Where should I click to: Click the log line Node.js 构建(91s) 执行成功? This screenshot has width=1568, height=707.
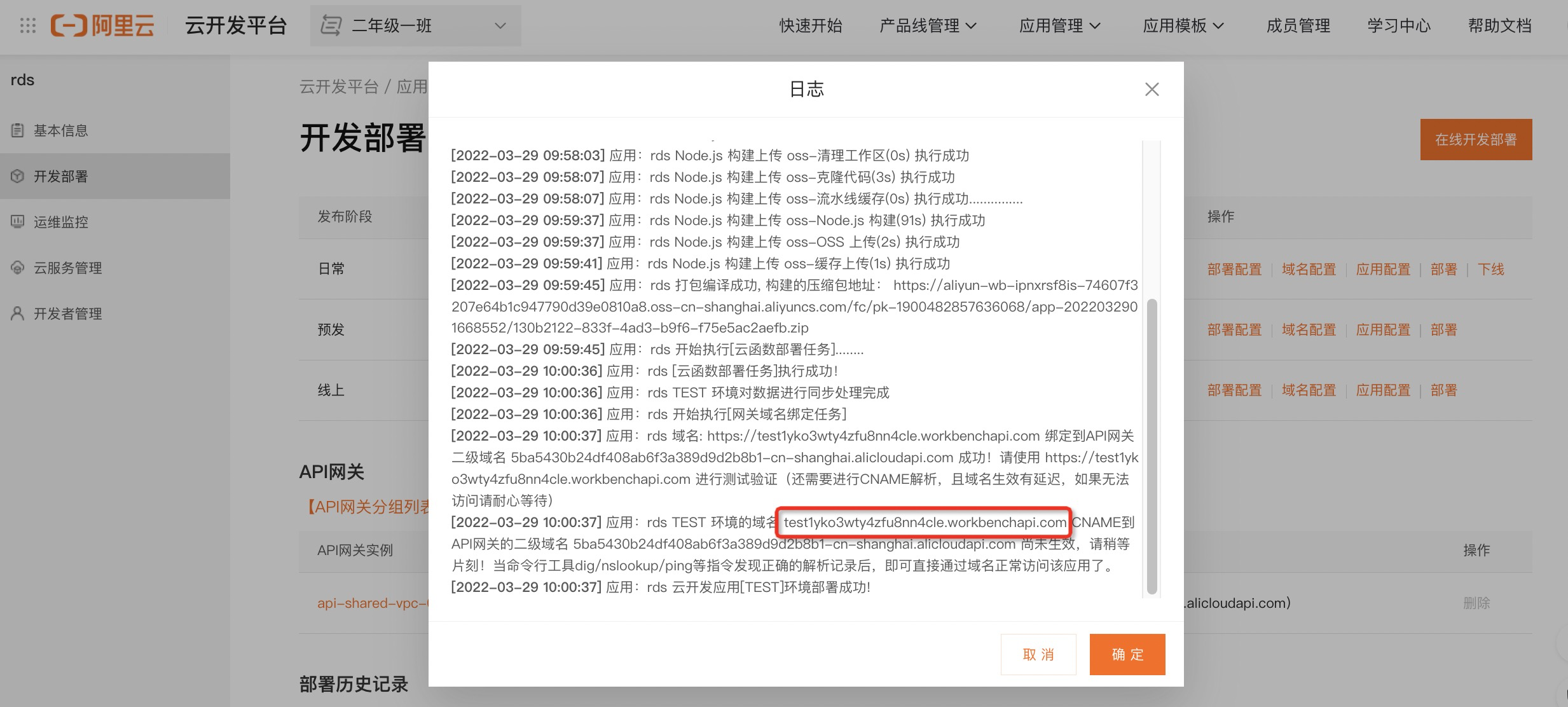click(x=718, y=221)
